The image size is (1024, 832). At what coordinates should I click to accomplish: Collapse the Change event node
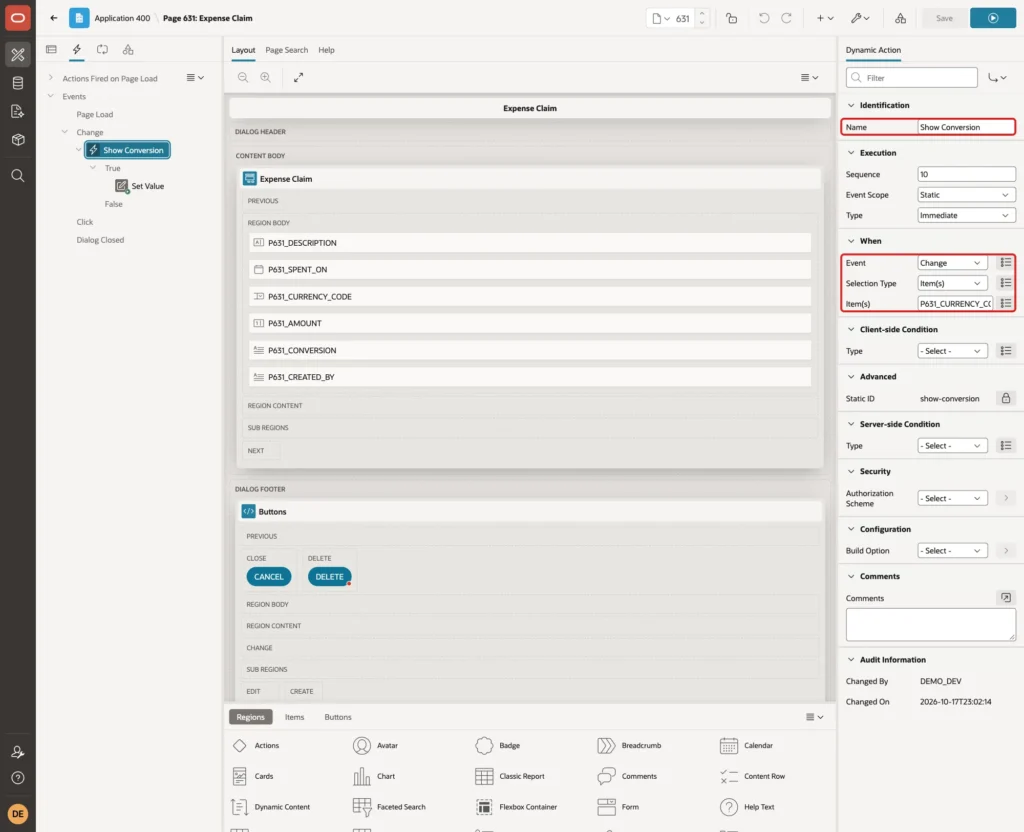point(65,132)
